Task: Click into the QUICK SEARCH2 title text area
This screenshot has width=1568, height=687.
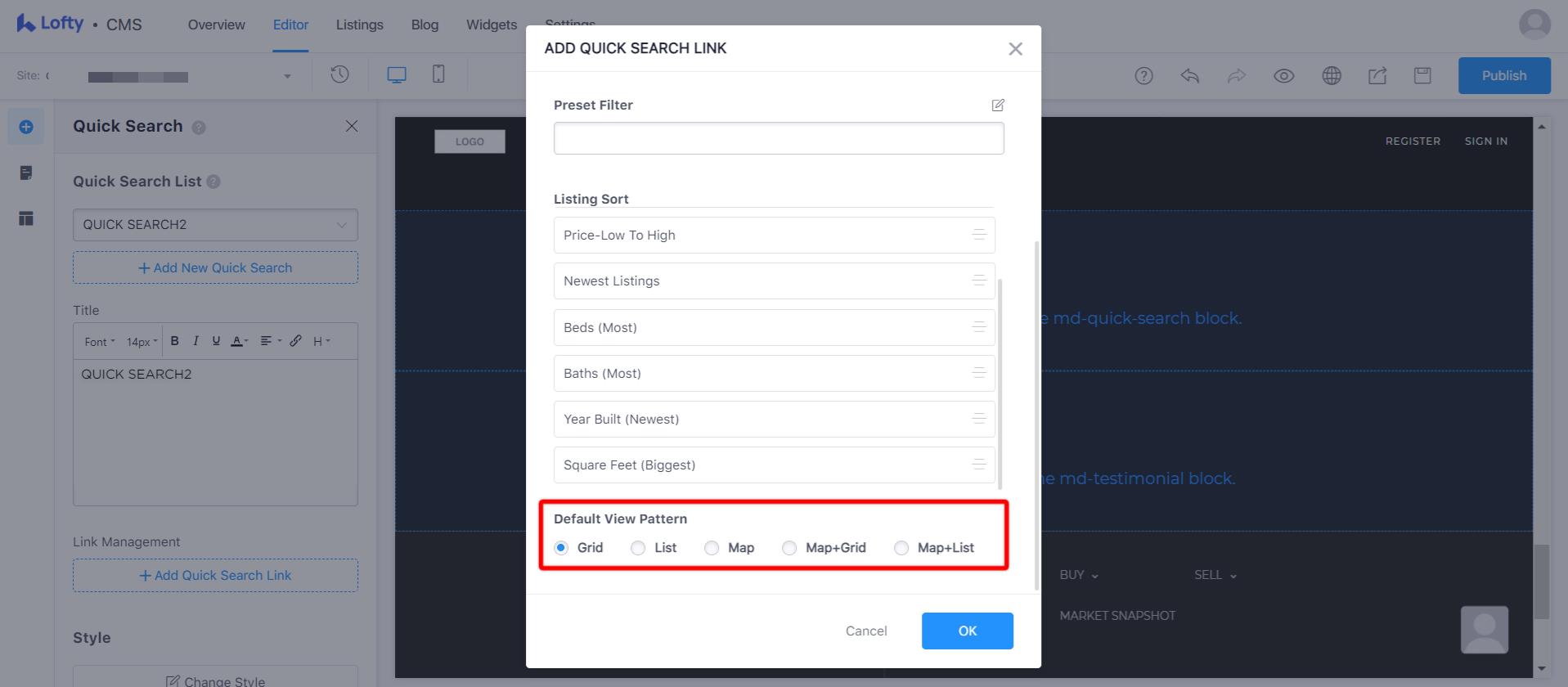Action: (215, 432)
